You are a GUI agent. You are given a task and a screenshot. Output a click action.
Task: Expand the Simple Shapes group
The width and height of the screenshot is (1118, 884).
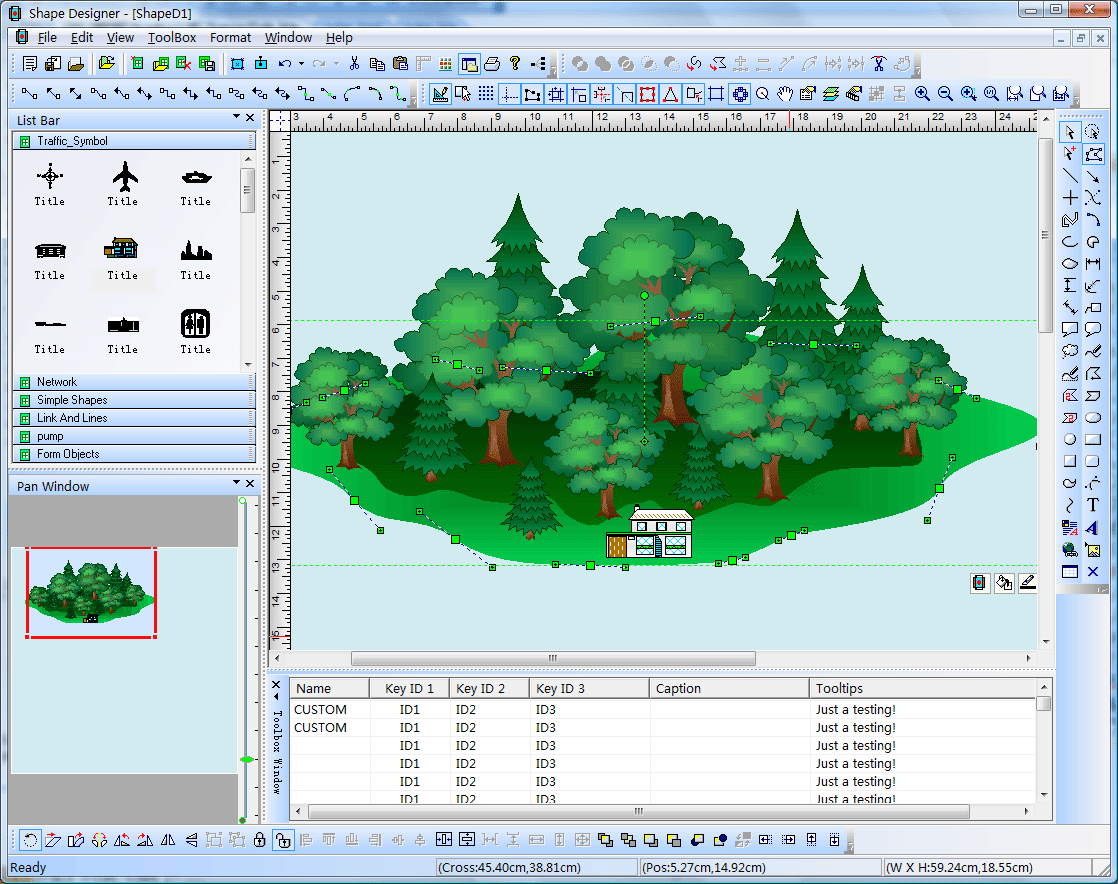[130, 400]
